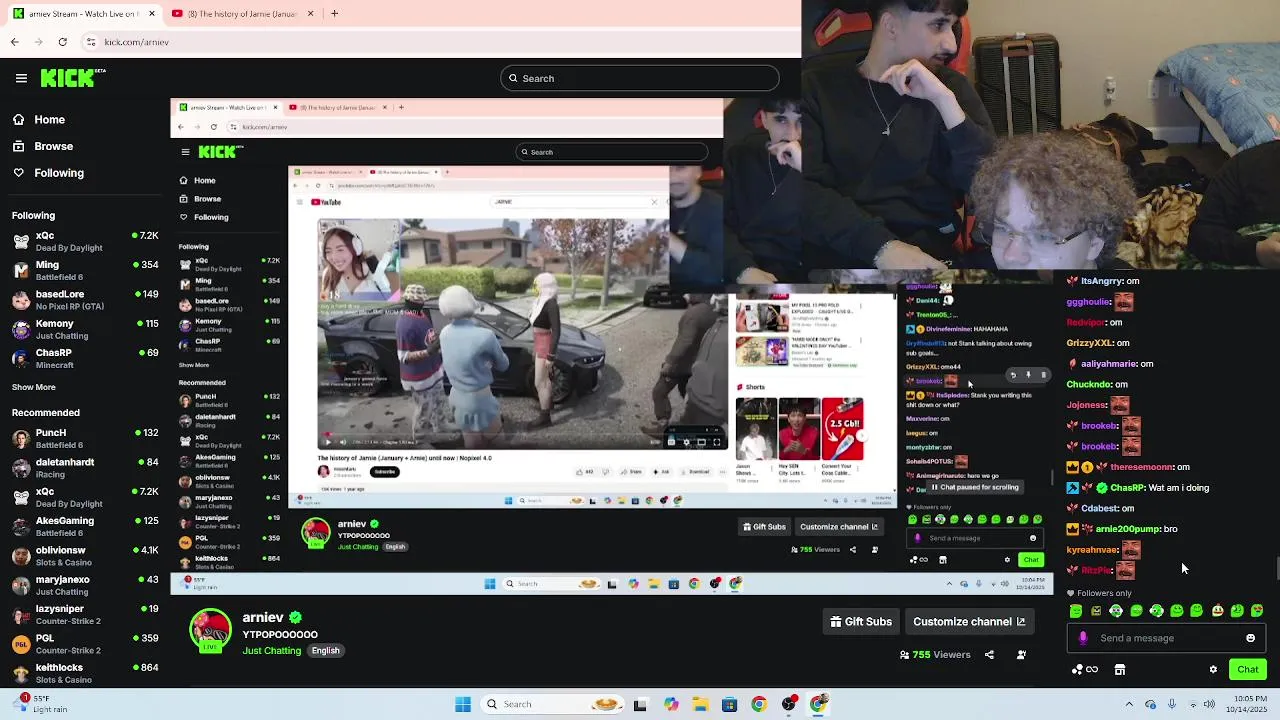The width and height of the screenshot is (1280, 720).
Task: Launch Copilot from the taskbar
Action: click(671, 704)
